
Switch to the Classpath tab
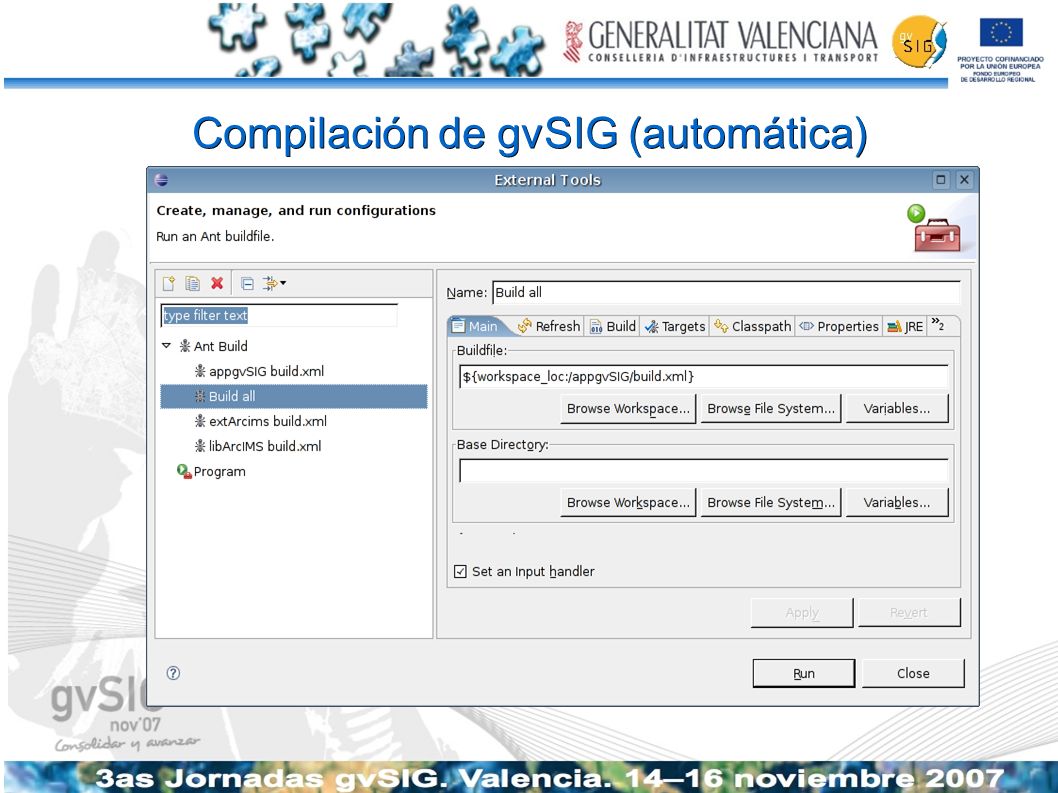coord(752,326)
